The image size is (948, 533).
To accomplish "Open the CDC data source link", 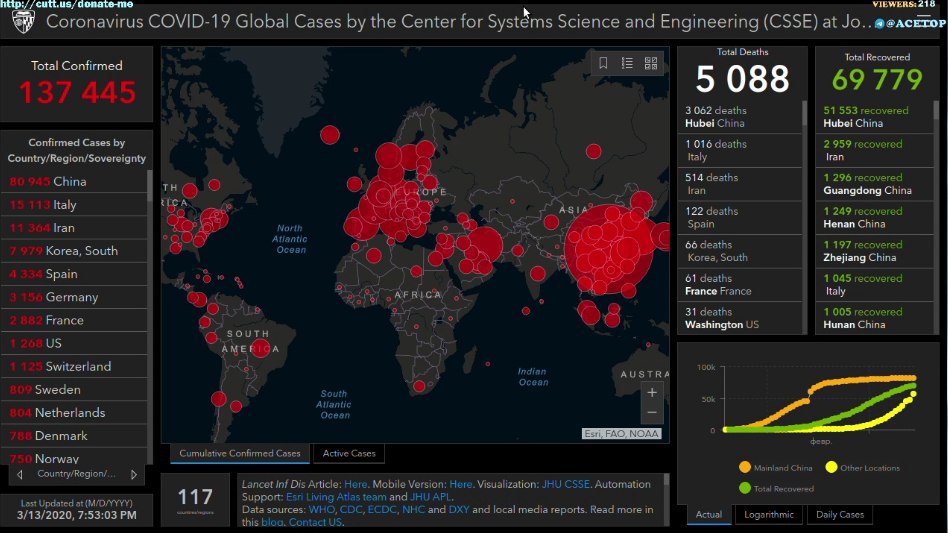I will (x=351, y=509).
